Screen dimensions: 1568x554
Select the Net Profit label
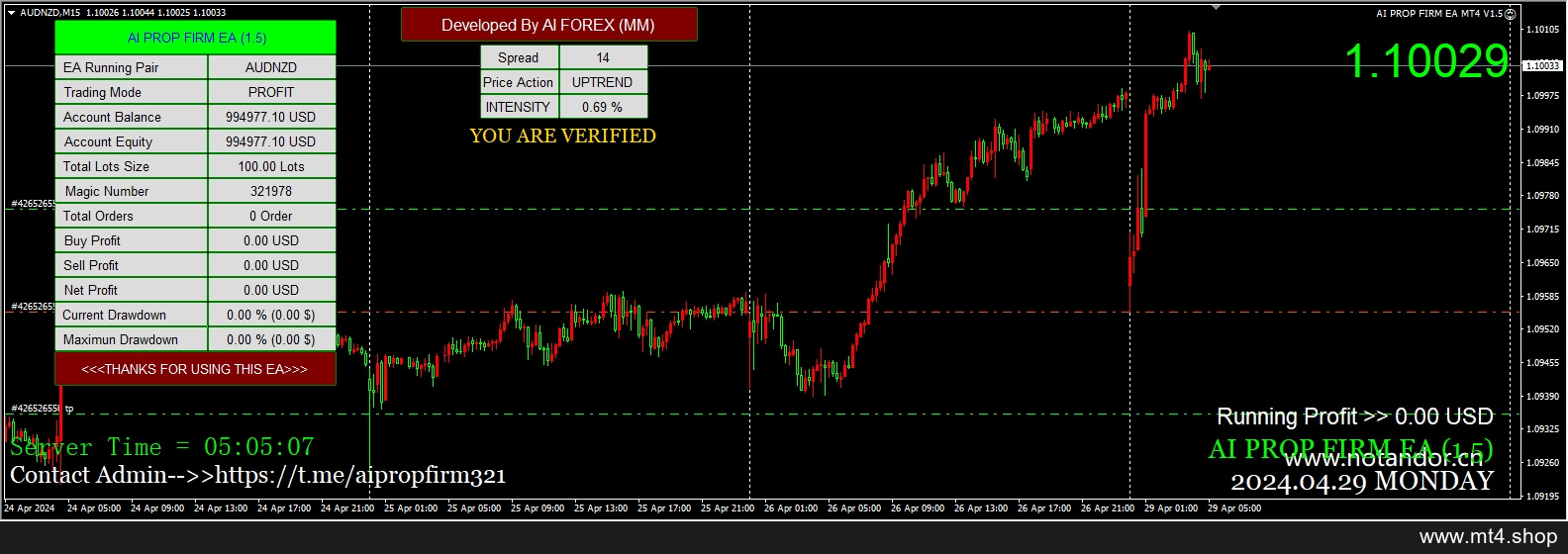(x=132, y=290)
